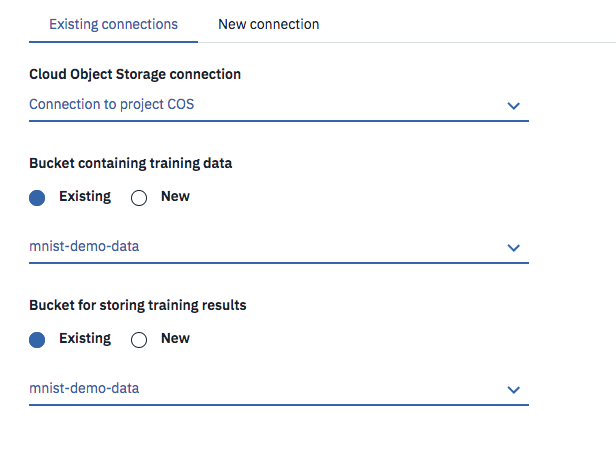Select New radio for training data bucket
This screenshot has width=616, height=460.
point(139,198)
